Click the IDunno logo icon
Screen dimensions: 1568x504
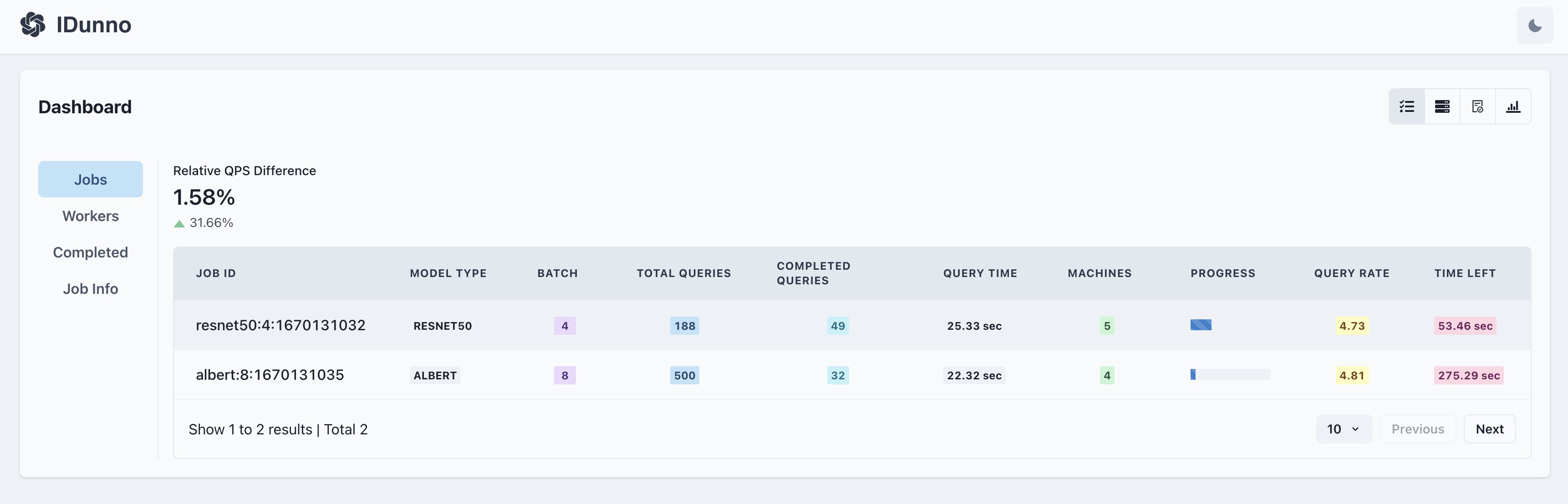33,25
